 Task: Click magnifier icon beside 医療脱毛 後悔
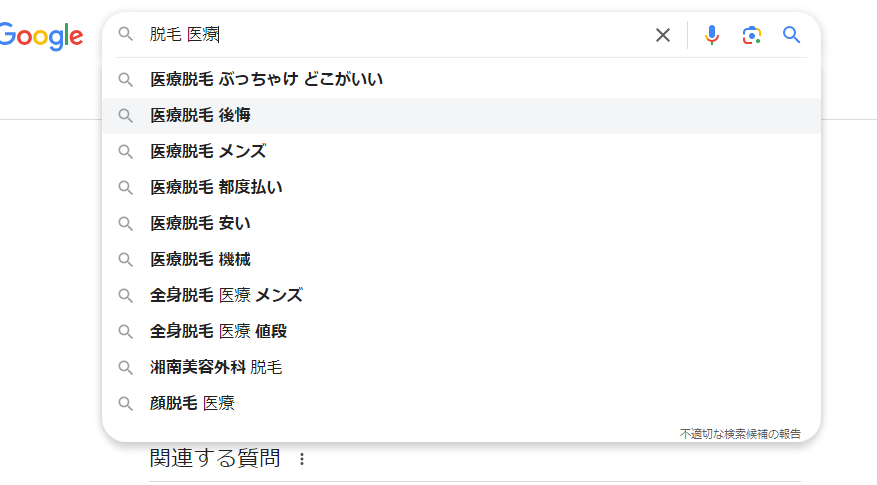pyautogui.click(x=126, y=115)
